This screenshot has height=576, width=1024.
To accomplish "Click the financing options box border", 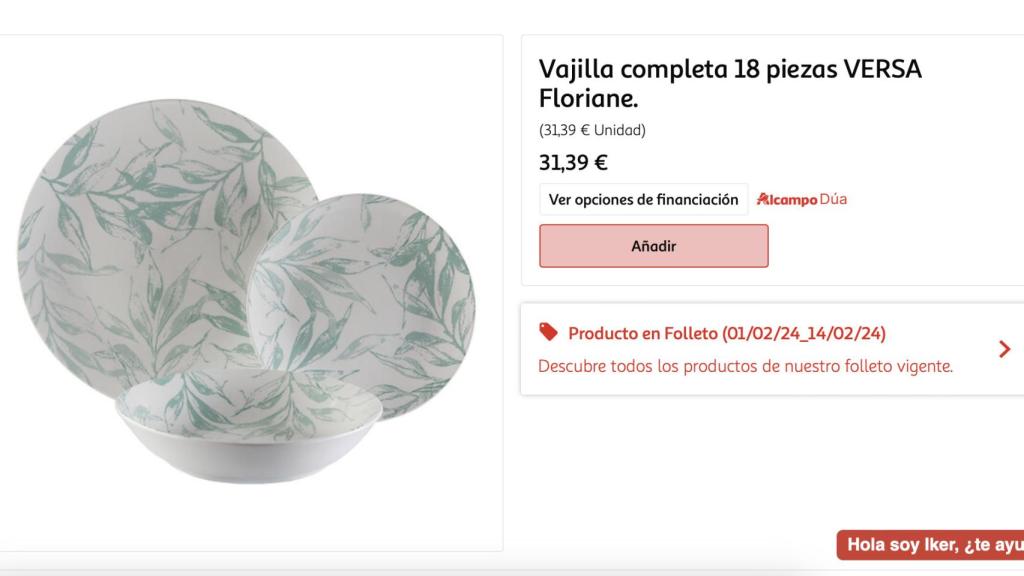I will (643, 199).
